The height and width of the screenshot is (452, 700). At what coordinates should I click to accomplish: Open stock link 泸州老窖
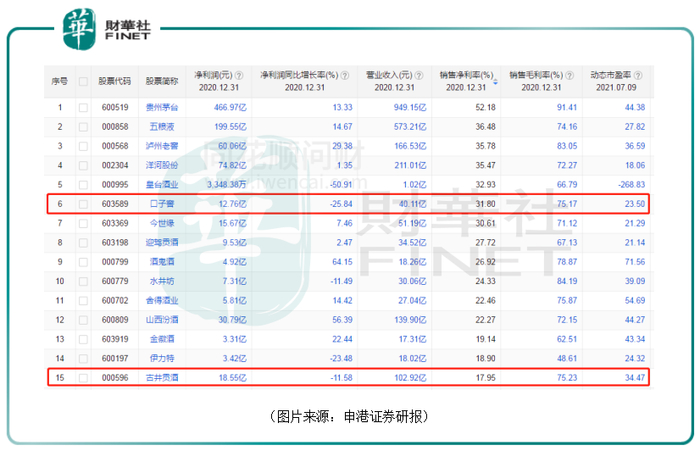pos(162,146)
